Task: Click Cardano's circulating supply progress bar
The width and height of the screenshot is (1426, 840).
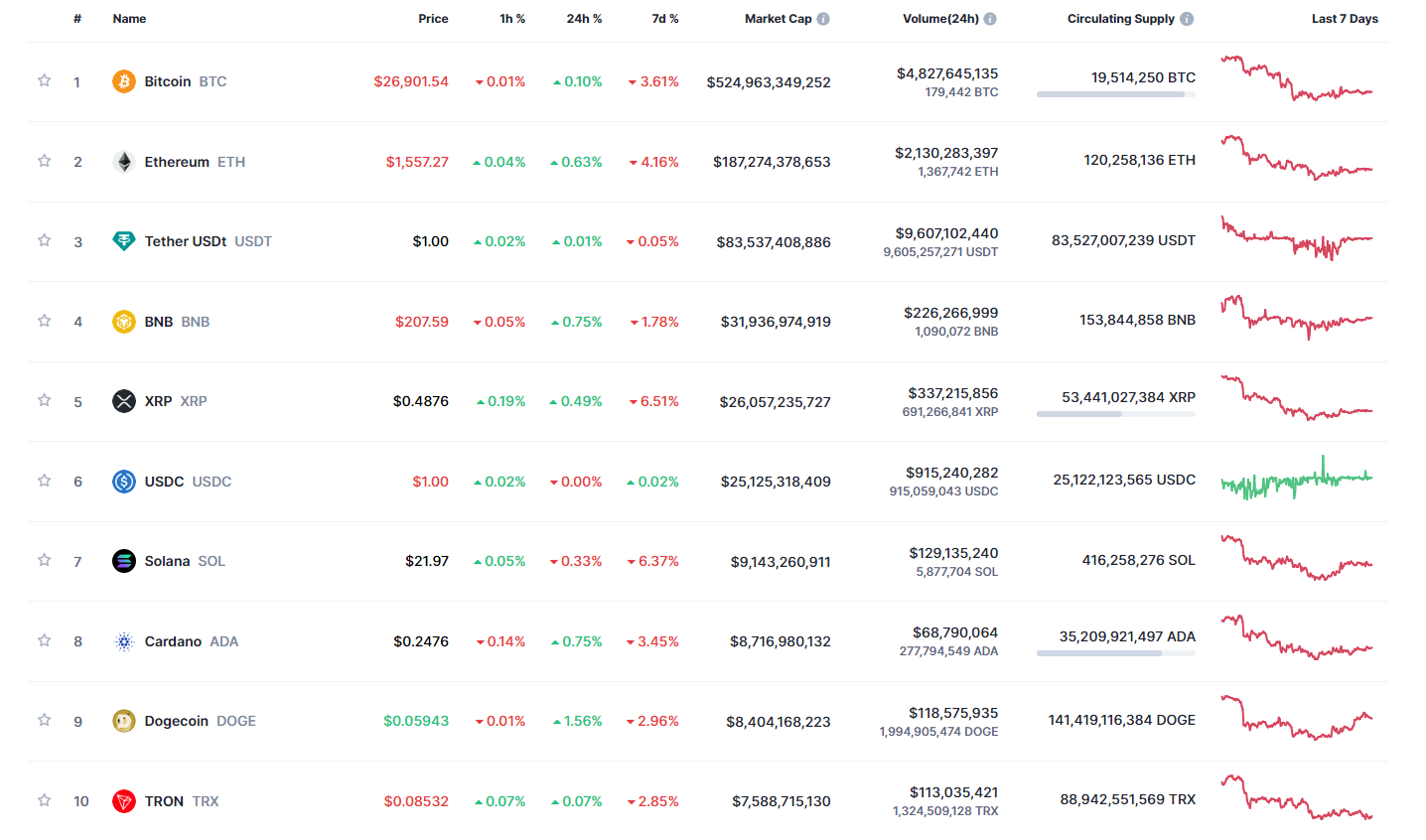Action: pyautogui.click(x=1116, y=653)
